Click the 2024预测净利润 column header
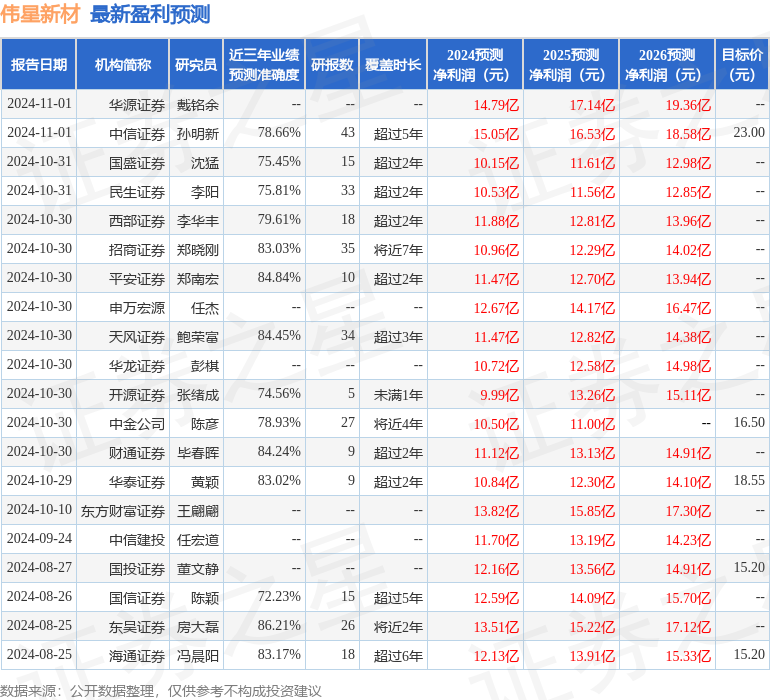Viewport: 770px width, 700px height. pyautogui.click(x=475, y=64)
